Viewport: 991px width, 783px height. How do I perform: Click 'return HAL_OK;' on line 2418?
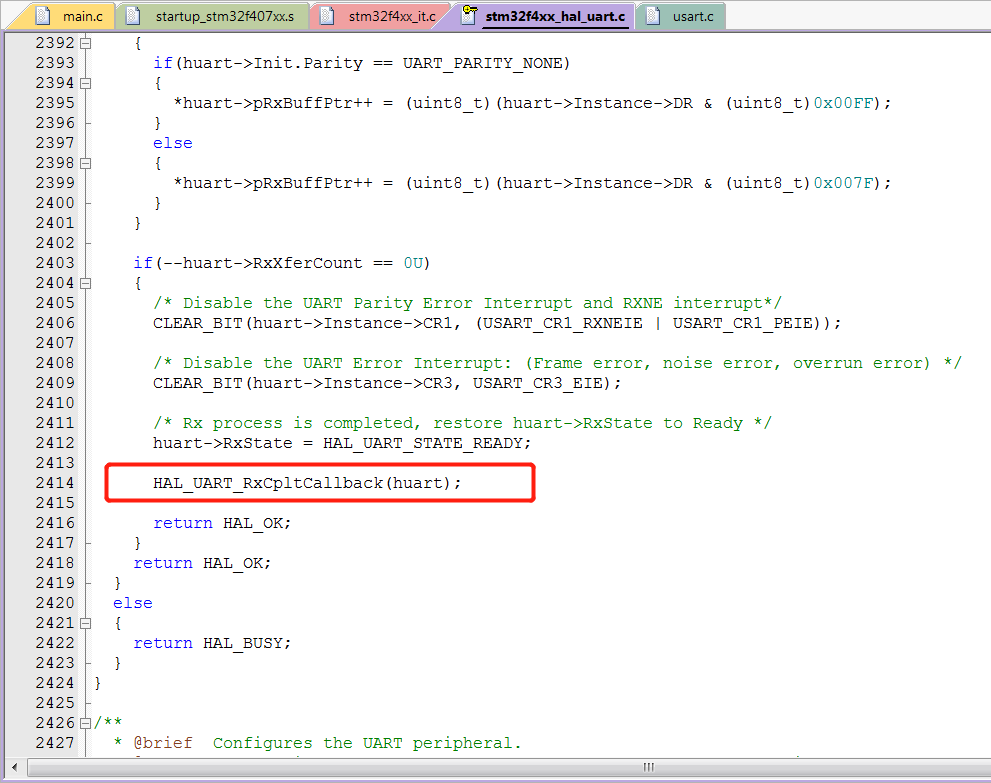pyautogui.click(x=202, y=563)
